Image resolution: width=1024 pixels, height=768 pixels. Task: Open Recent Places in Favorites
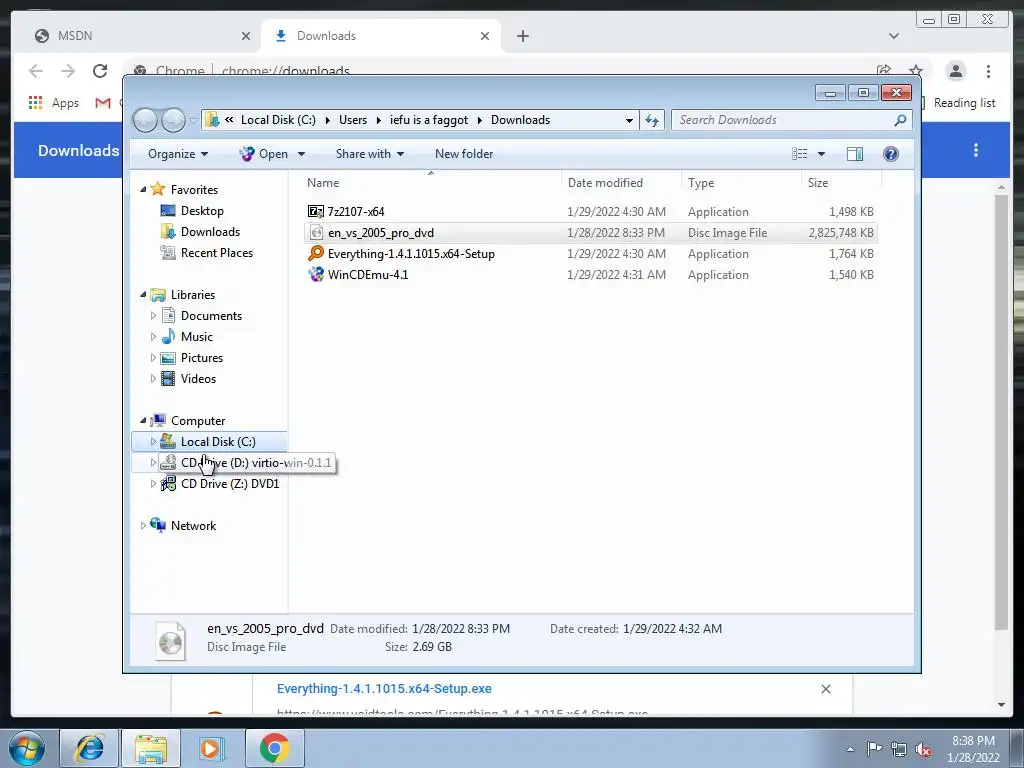coord(217,253)
